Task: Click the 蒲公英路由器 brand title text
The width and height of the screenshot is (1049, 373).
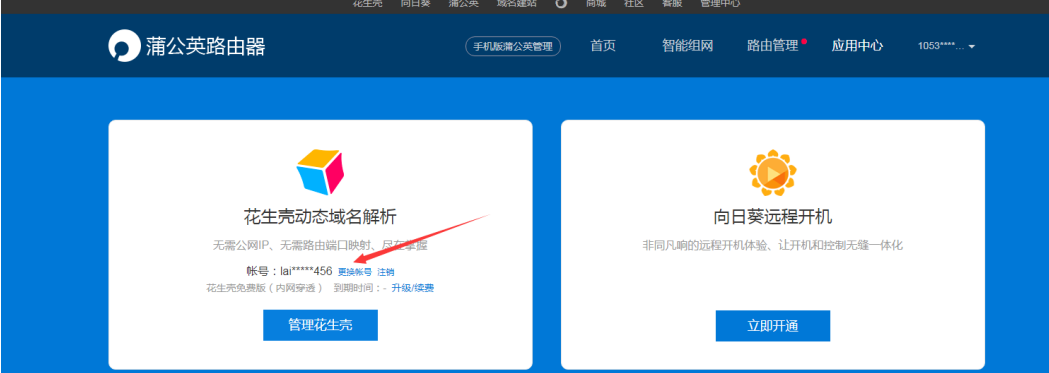Action: [206, 46]
